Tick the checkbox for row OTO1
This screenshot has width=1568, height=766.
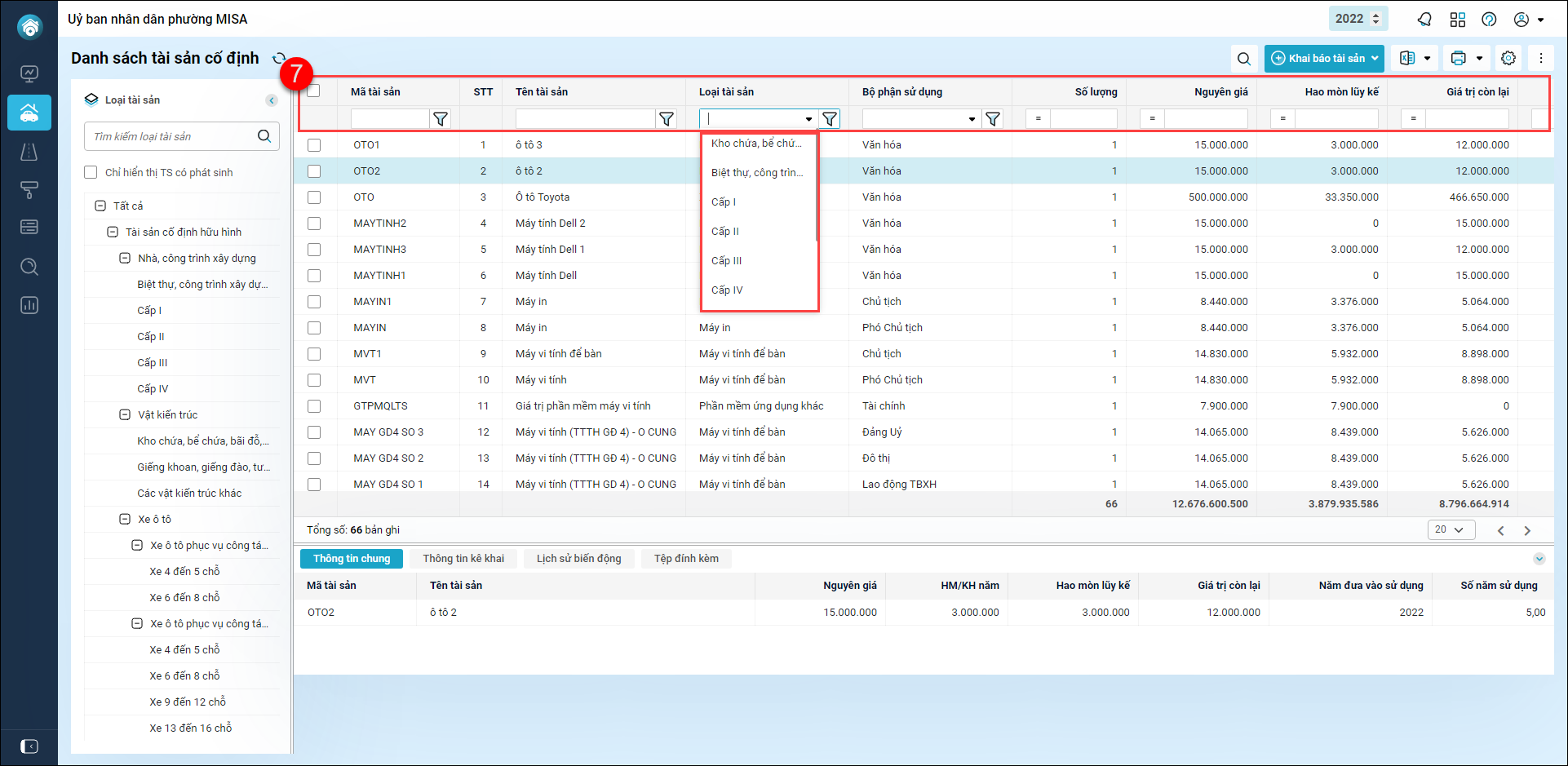(314, 145)
